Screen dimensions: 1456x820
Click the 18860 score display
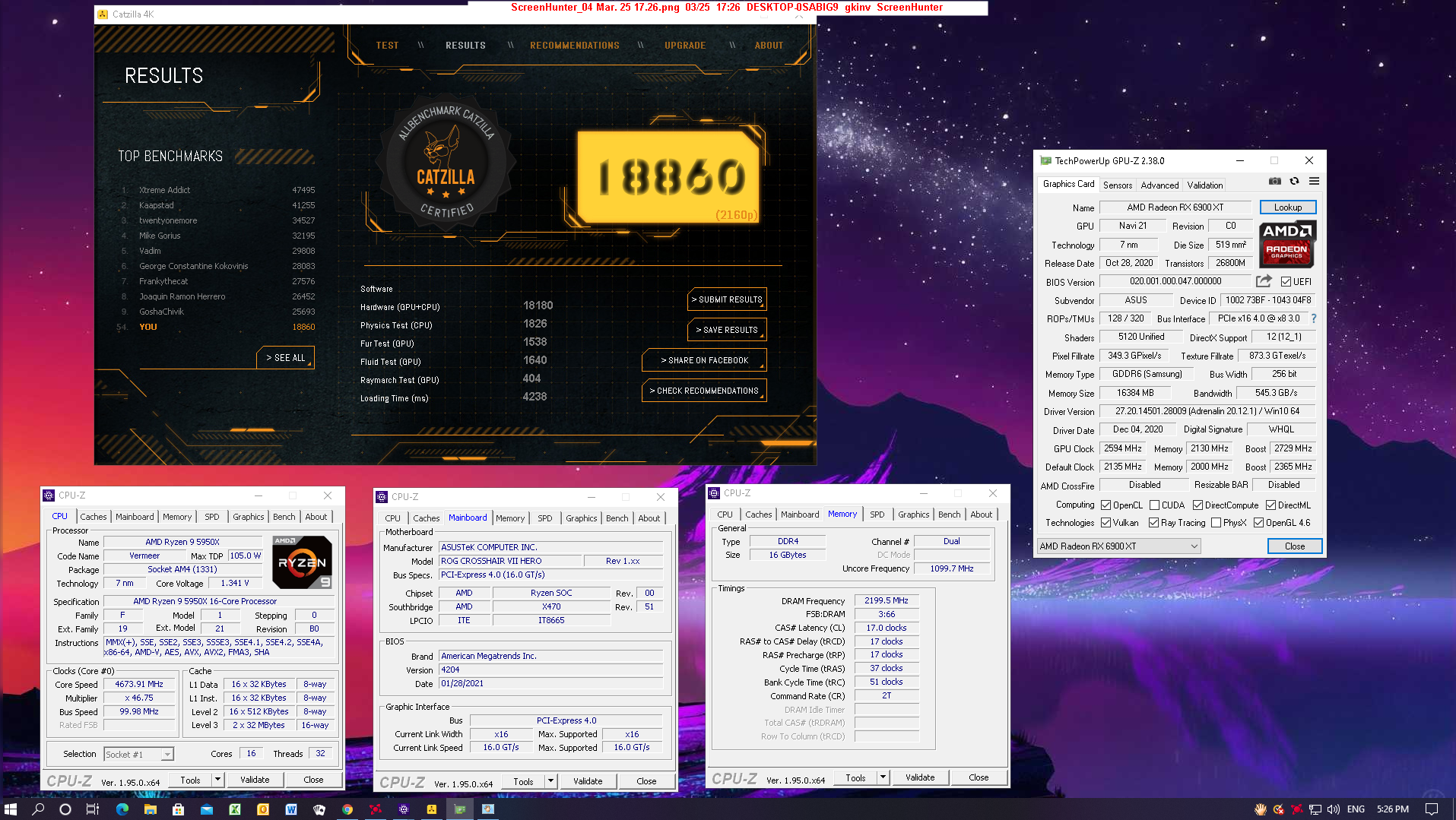pyautogui.click(x=669, y=177)
